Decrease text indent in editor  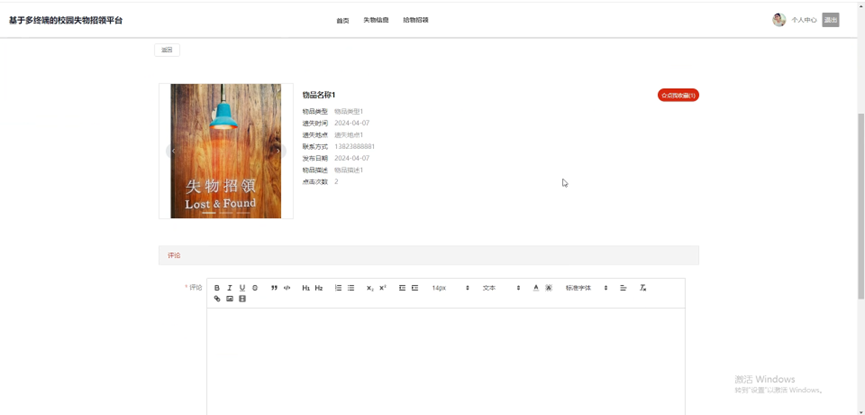[x=402, y=288]
